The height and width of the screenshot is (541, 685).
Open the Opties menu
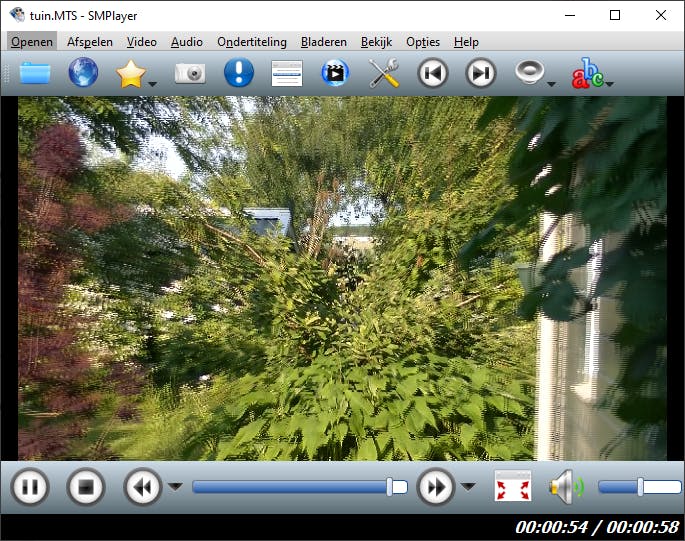click(x=423, y=42)
